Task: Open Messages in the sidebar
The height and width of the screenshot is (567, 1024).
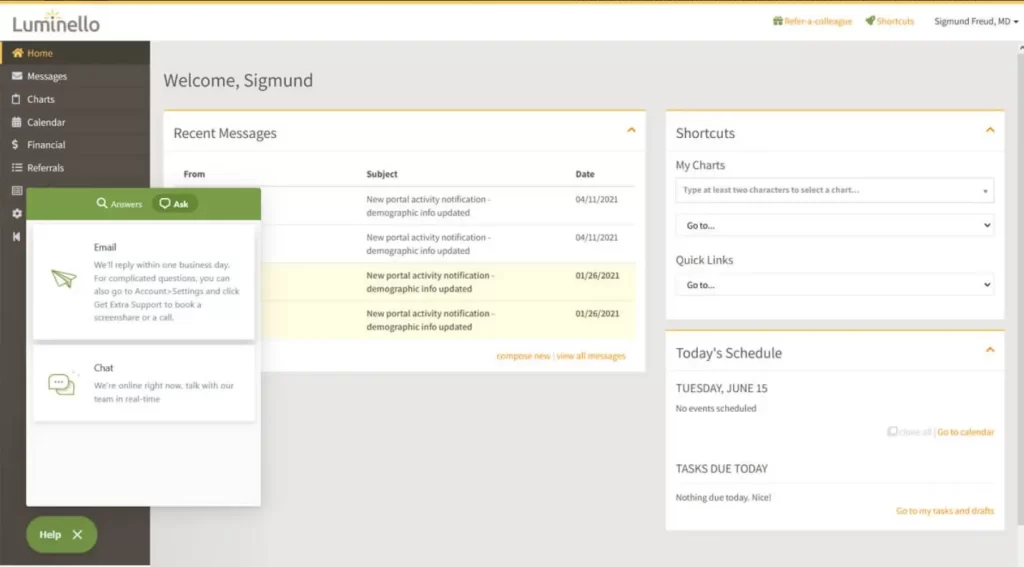Action: (x=75, y=76)
